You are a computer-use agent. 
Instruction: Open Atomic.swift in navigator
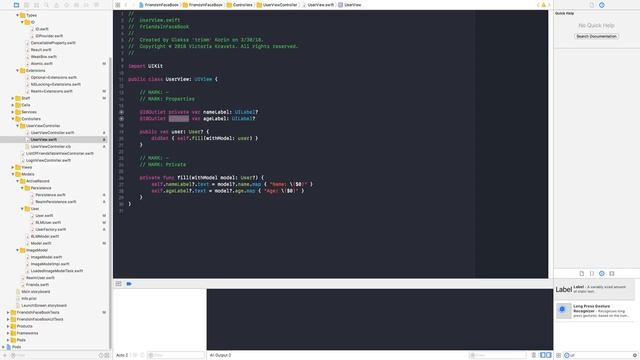(x=41, y=64)
